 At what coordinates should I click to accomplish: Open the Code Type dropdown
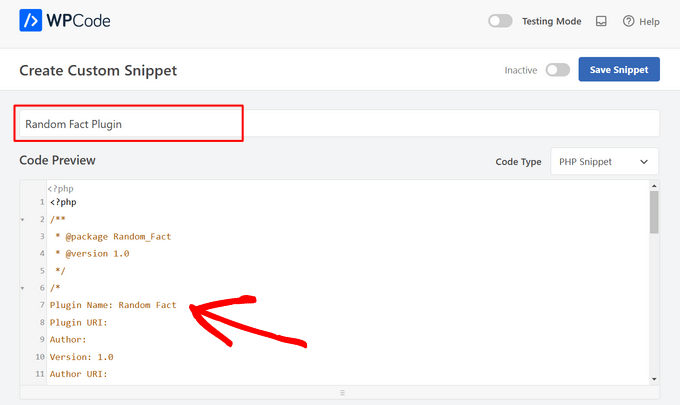coord(604,161)
